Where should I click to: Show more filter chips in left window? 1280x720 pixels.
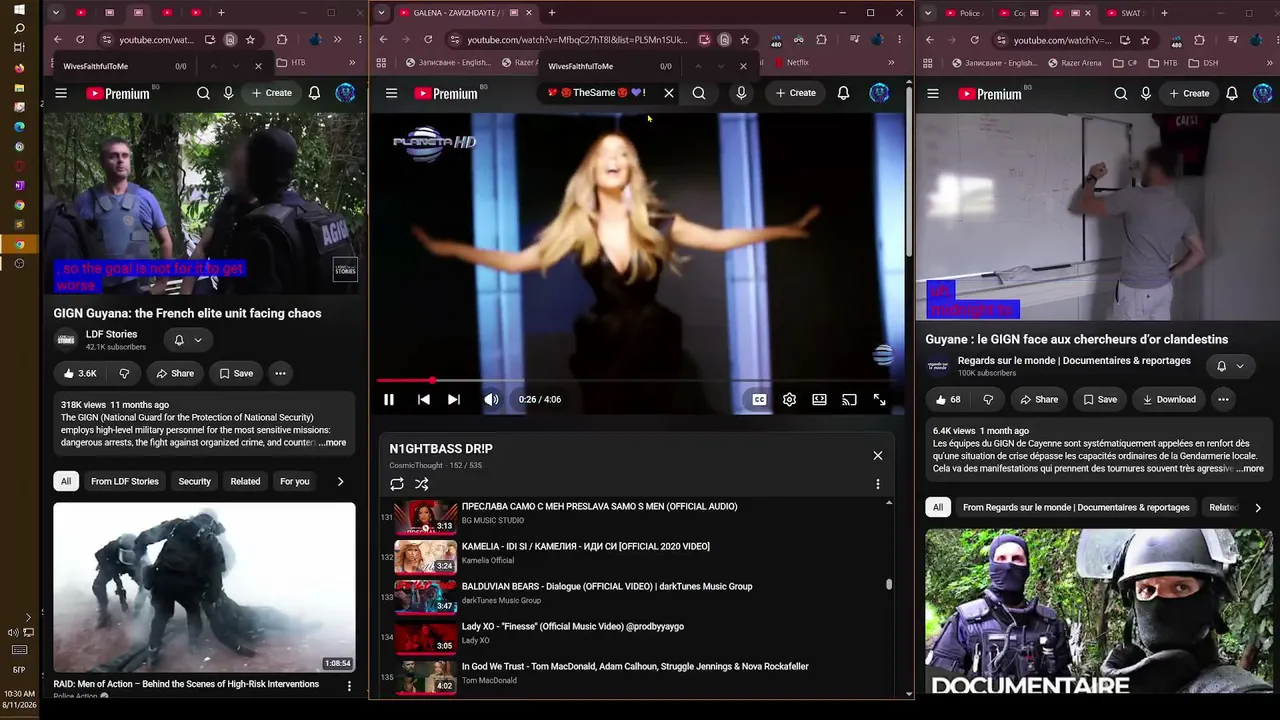pyautogui.click(x=340, y=481)
